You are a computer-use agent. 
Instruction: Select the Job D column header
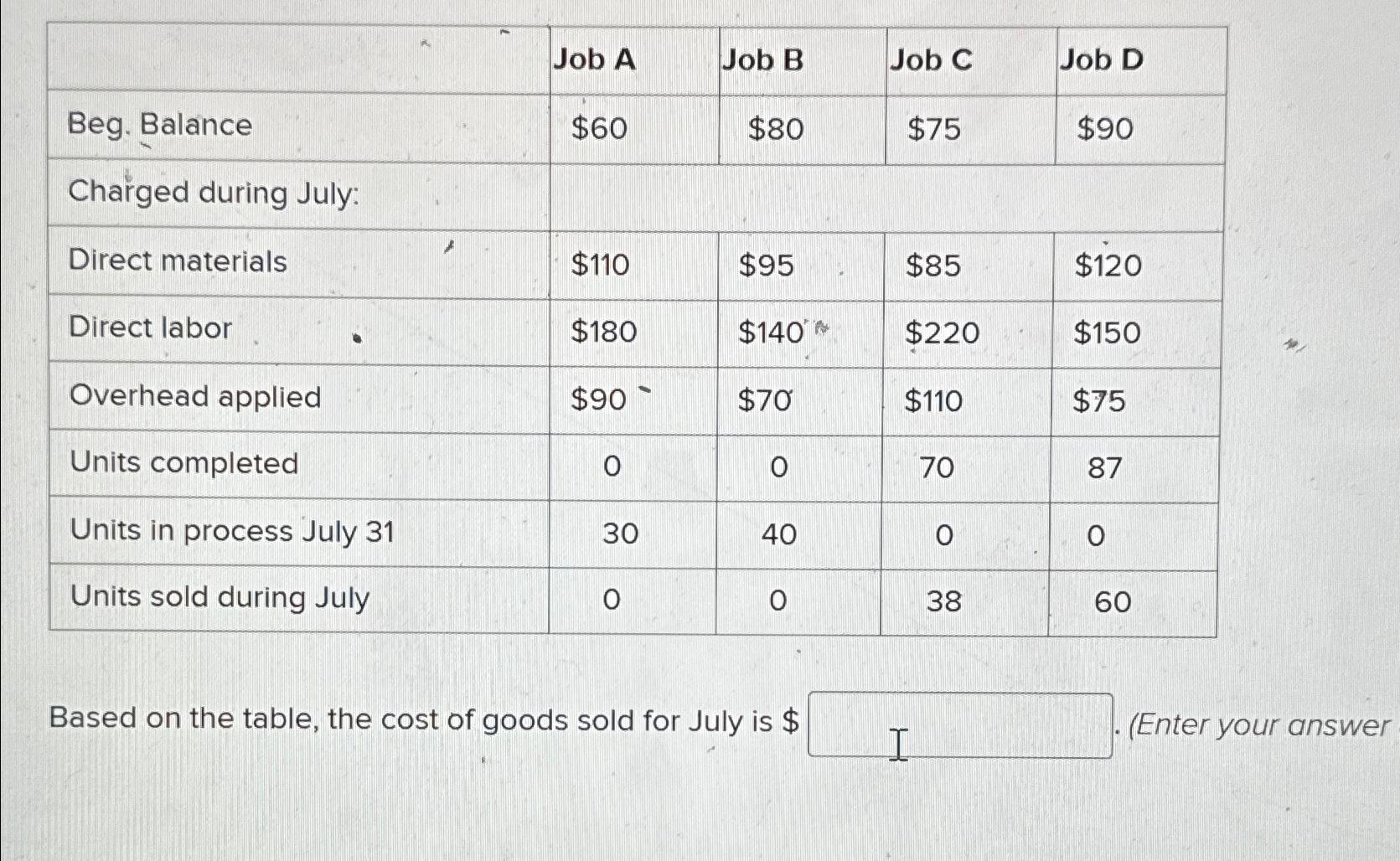[x=1100, y=59]
